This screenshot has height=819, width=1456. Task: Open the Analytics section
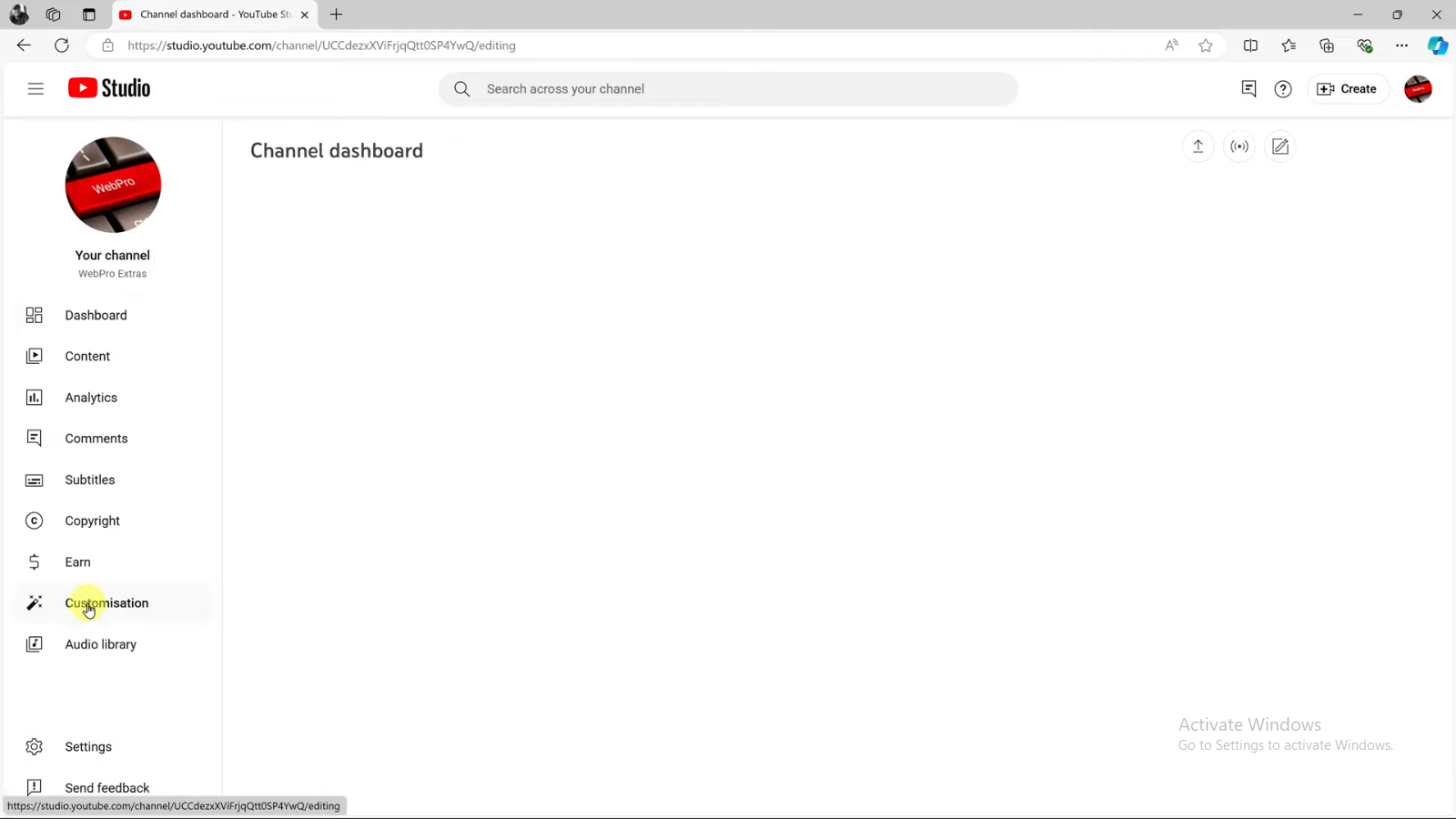coord(113,398)
